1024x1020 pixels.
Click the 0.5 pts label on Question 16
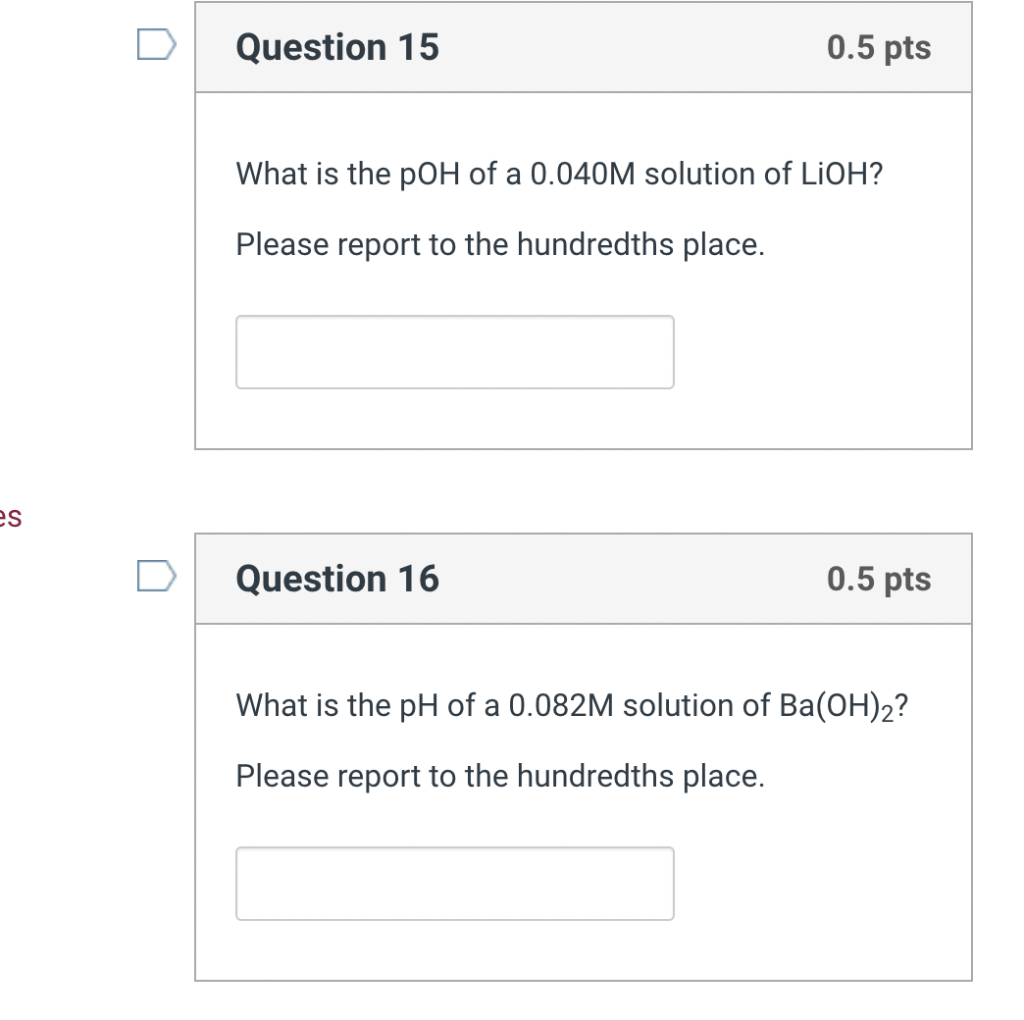[x=878, y=579]
